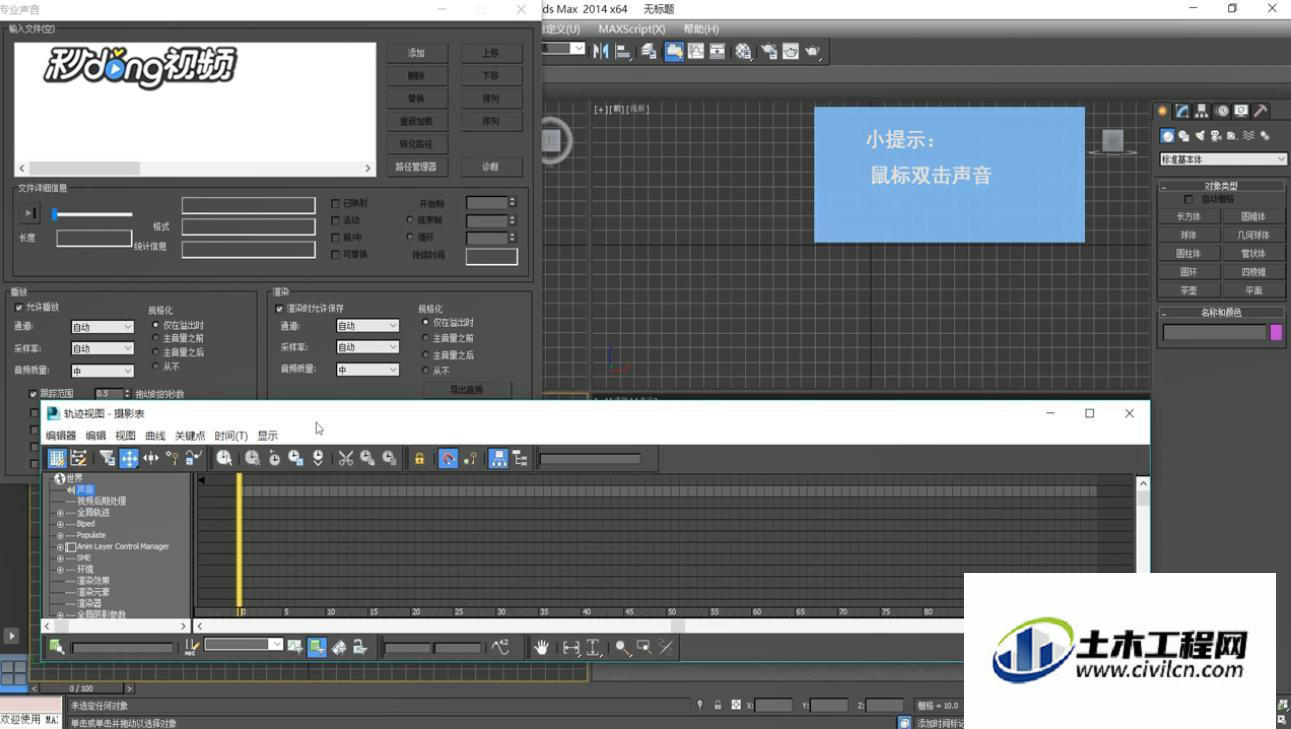Select 从不 in render normalization options
Image resolution: width=1291 pixels, height=729 pixels.
tap(426, 370)
